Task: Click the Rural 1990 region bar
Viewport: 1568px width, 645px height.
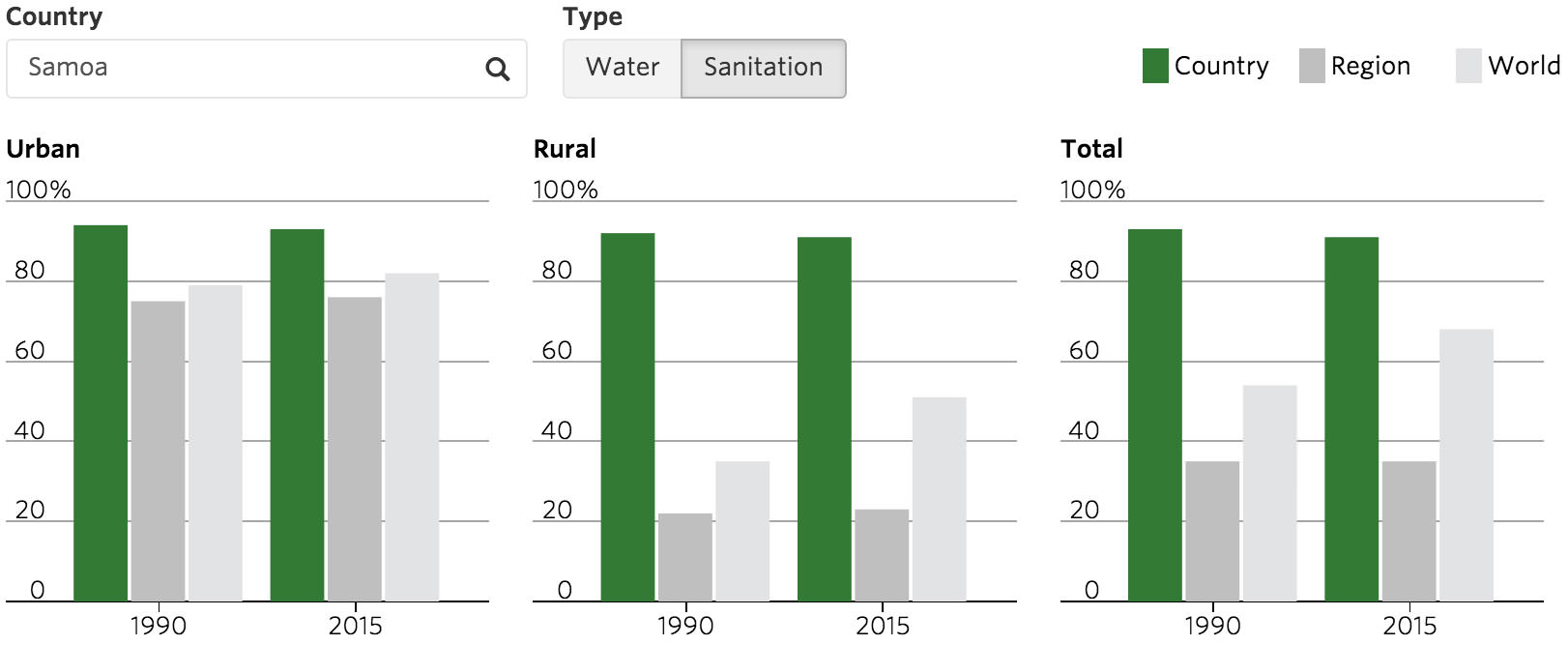Action: 685,557
